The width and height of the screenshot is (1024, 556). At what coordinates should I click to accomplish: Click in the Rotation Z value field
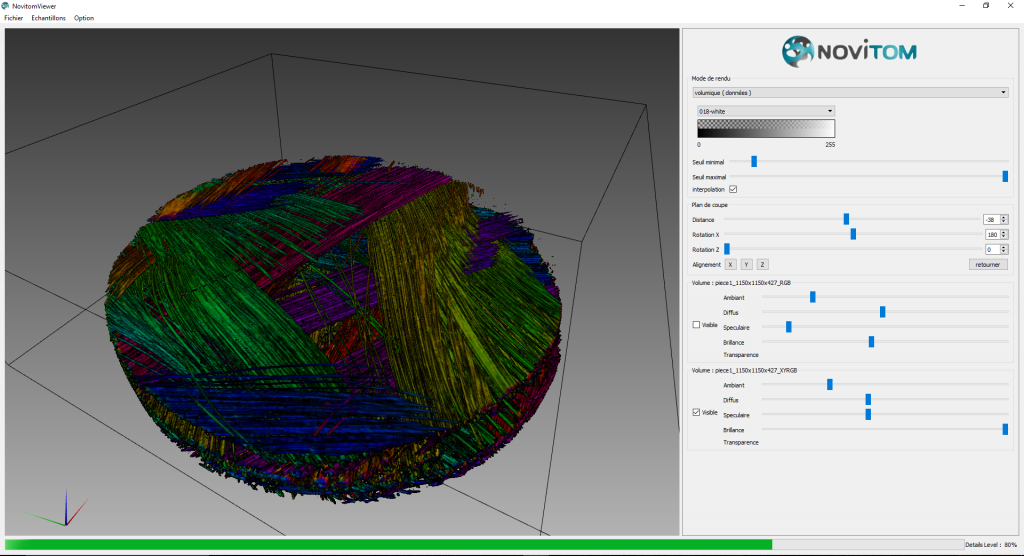(x=991, y=249)
